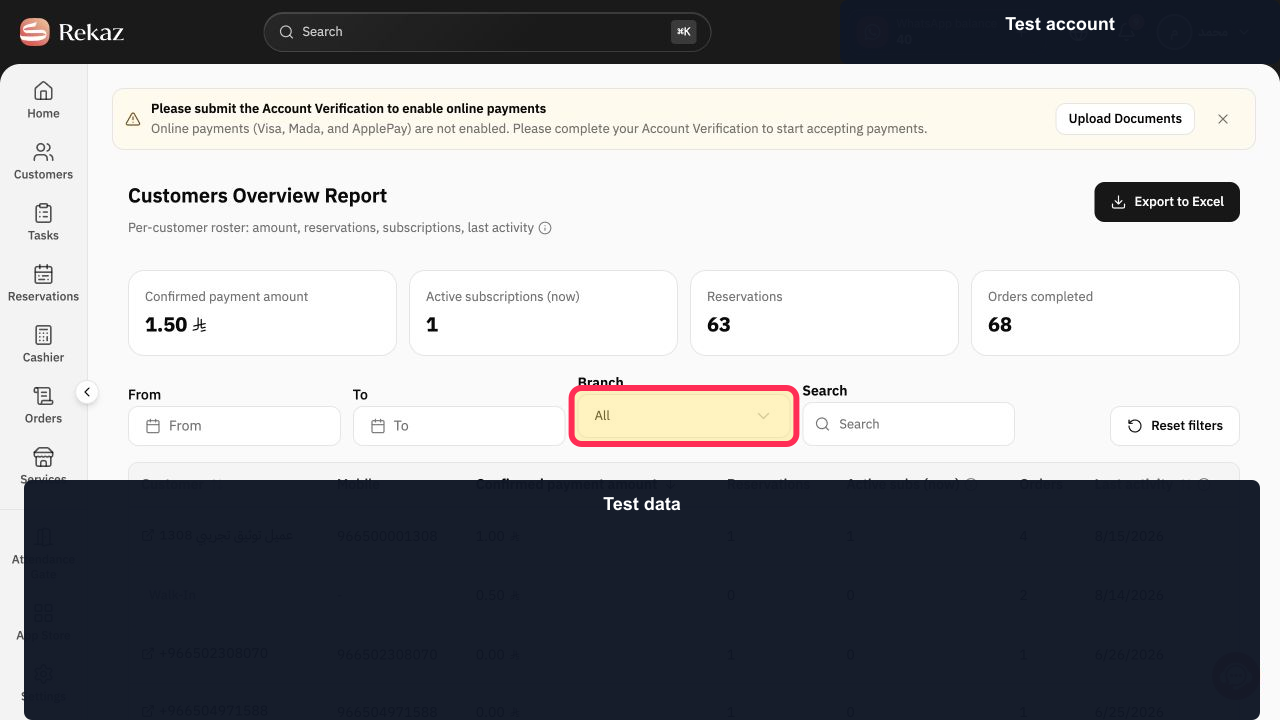Dismiss the account verification banner
The height and width of the screenshot is (720, 1280).
[1223, 119]
